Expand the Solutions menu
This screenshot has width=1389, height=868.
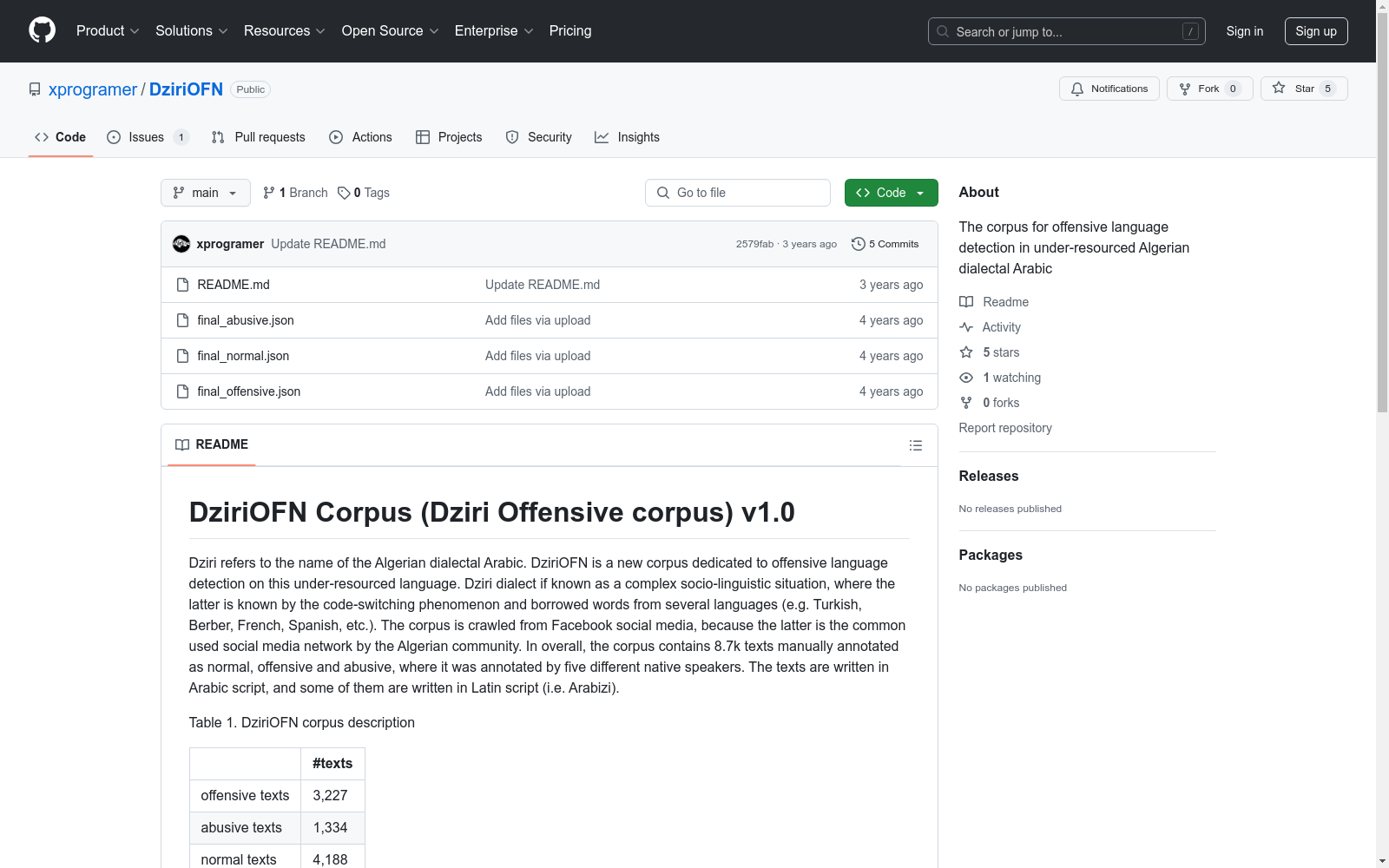(192, 31)
